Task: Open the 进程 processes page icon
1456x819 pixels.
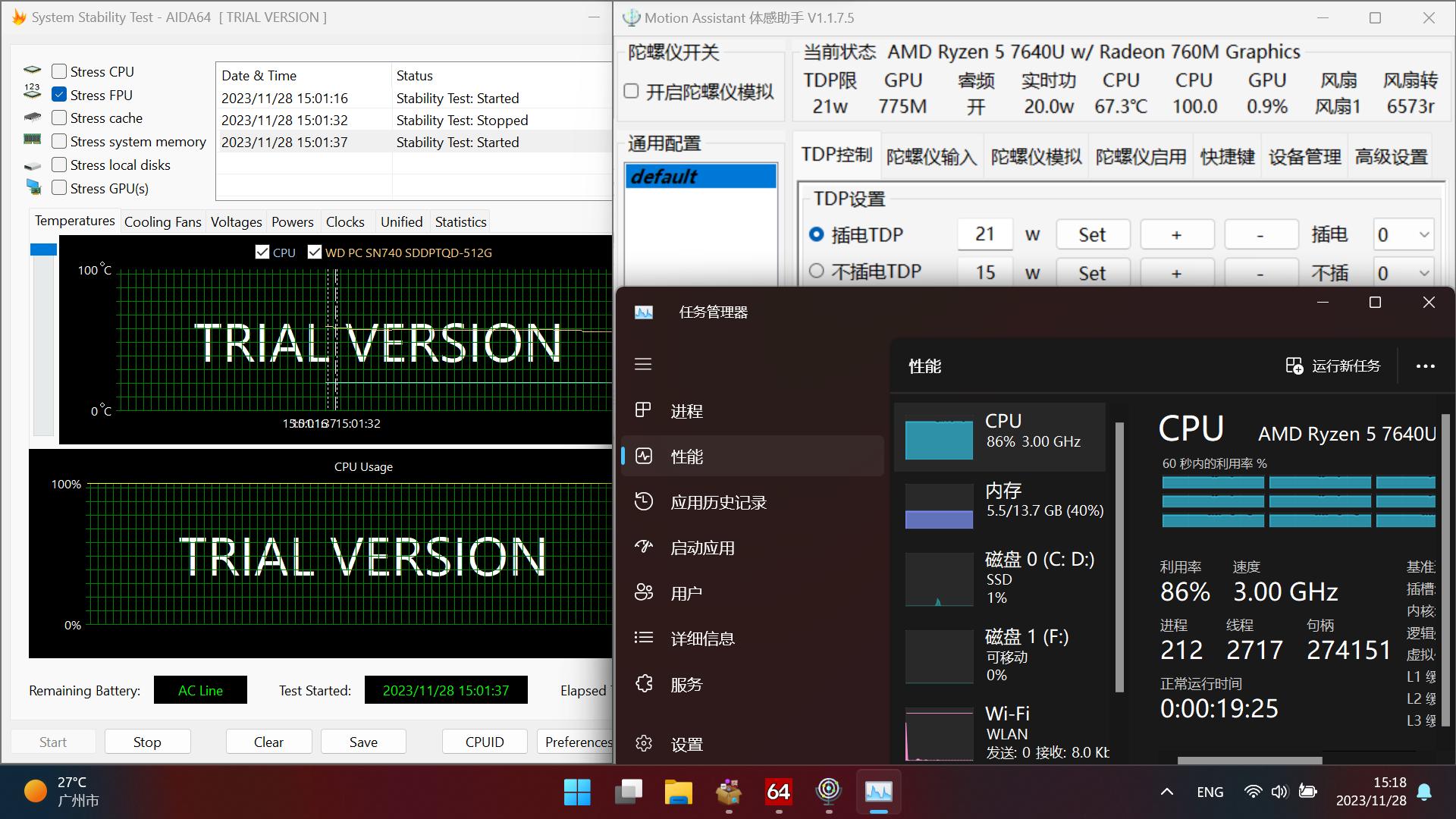Action: tap(643, 410)
